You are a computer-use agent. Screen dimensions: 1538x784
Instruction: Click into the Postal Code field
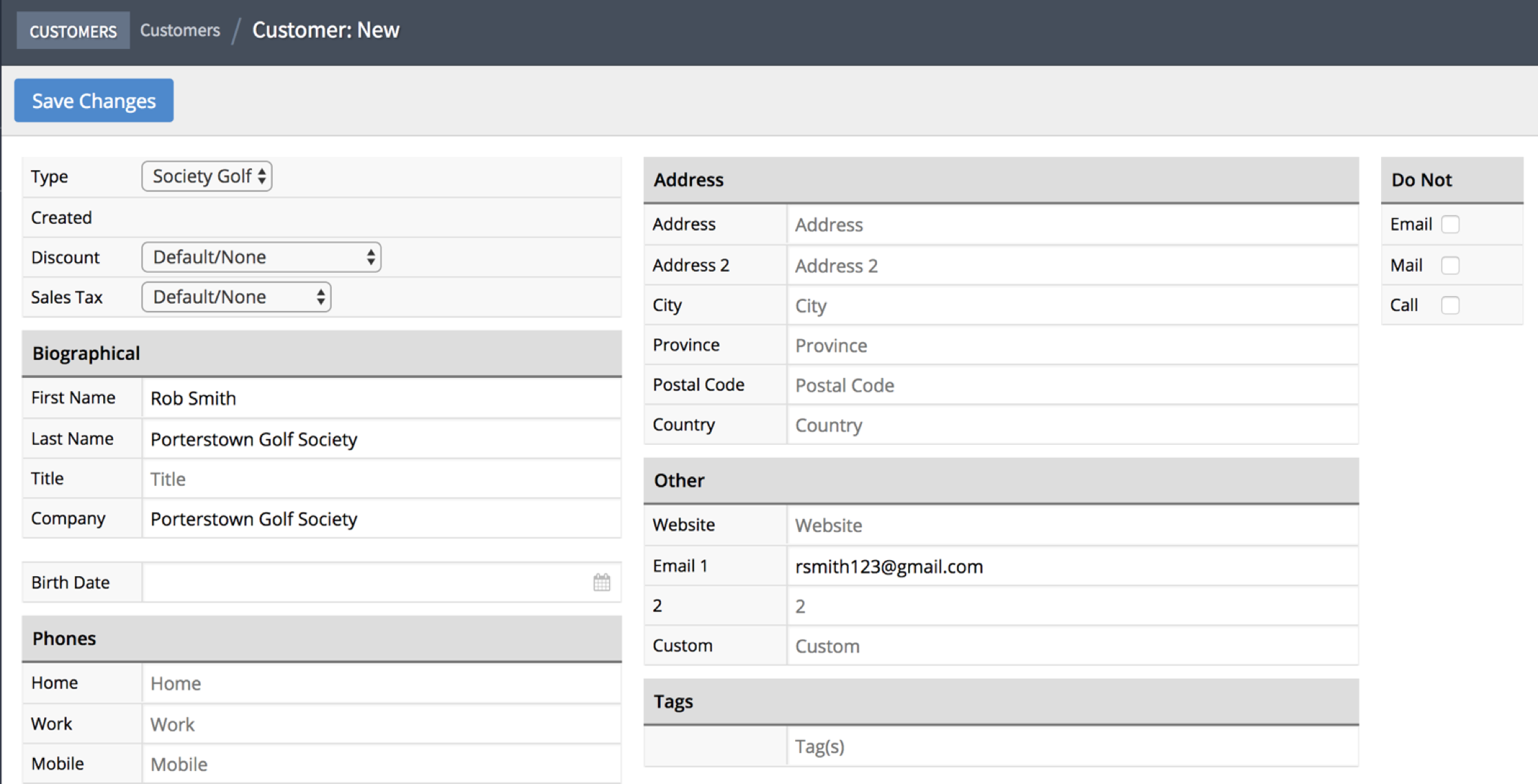(1072, 385)
